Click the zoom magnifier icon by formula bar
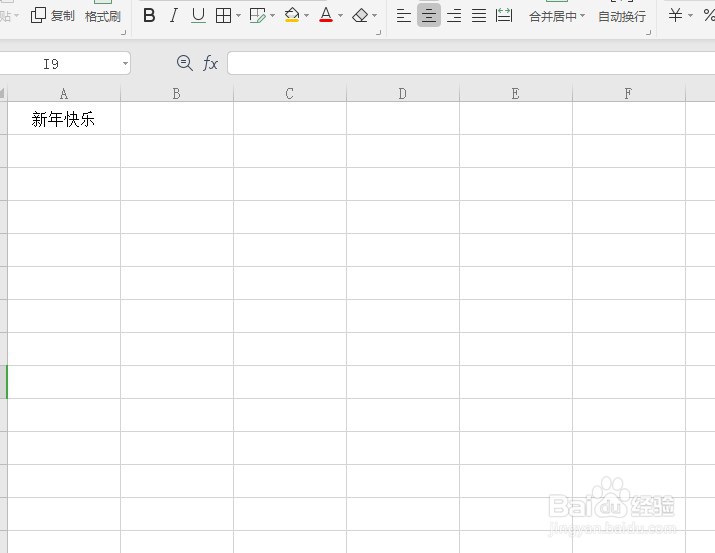 click(184, 63)
